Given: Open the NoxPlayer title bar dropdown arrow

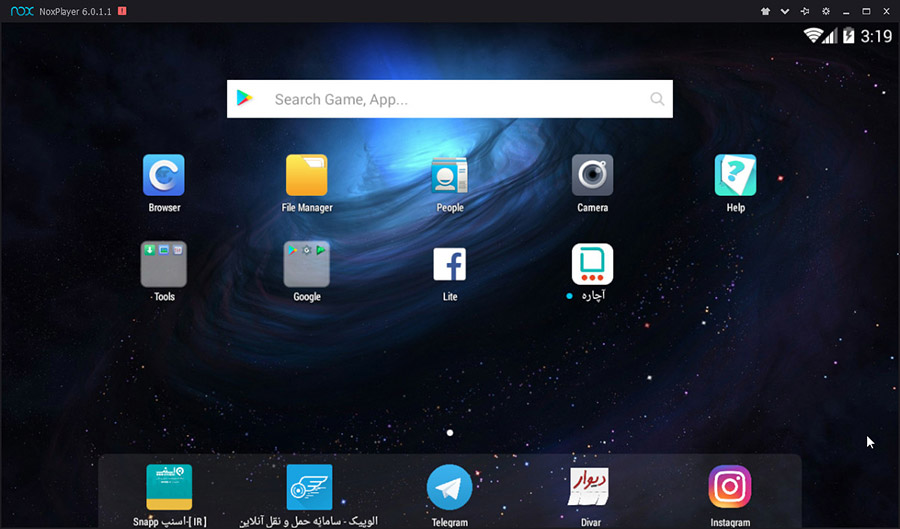Looking at the screenshot, I should point(785,11).
